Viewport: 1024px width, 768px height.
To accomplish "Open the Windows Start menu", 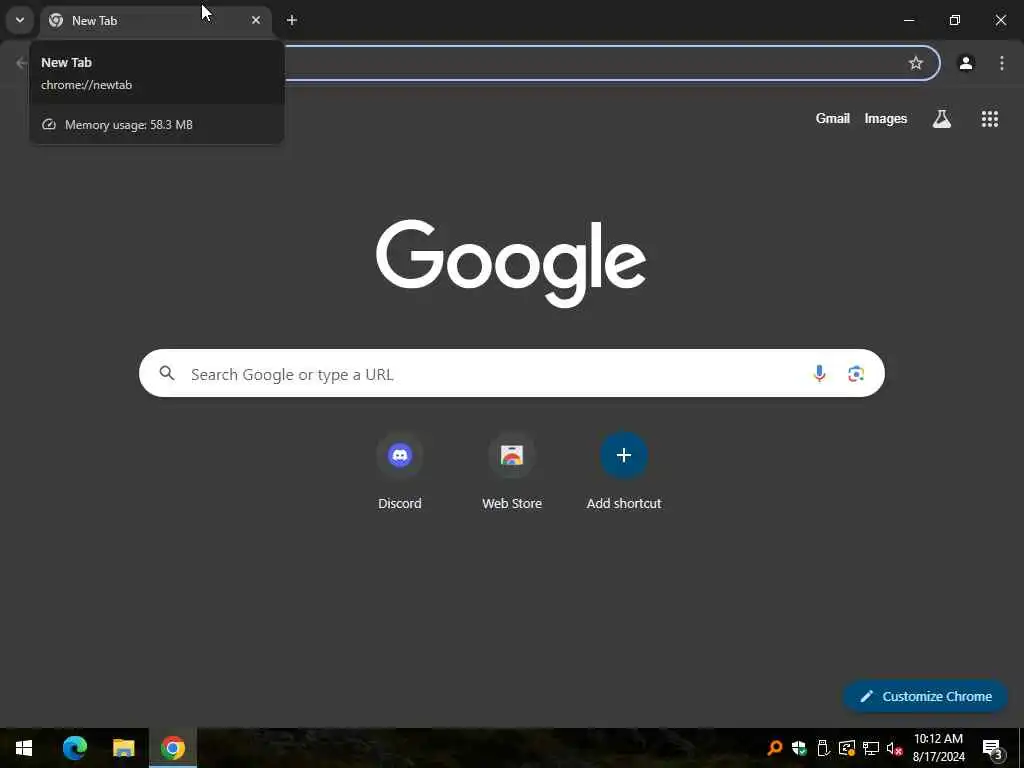I will 24,748.
